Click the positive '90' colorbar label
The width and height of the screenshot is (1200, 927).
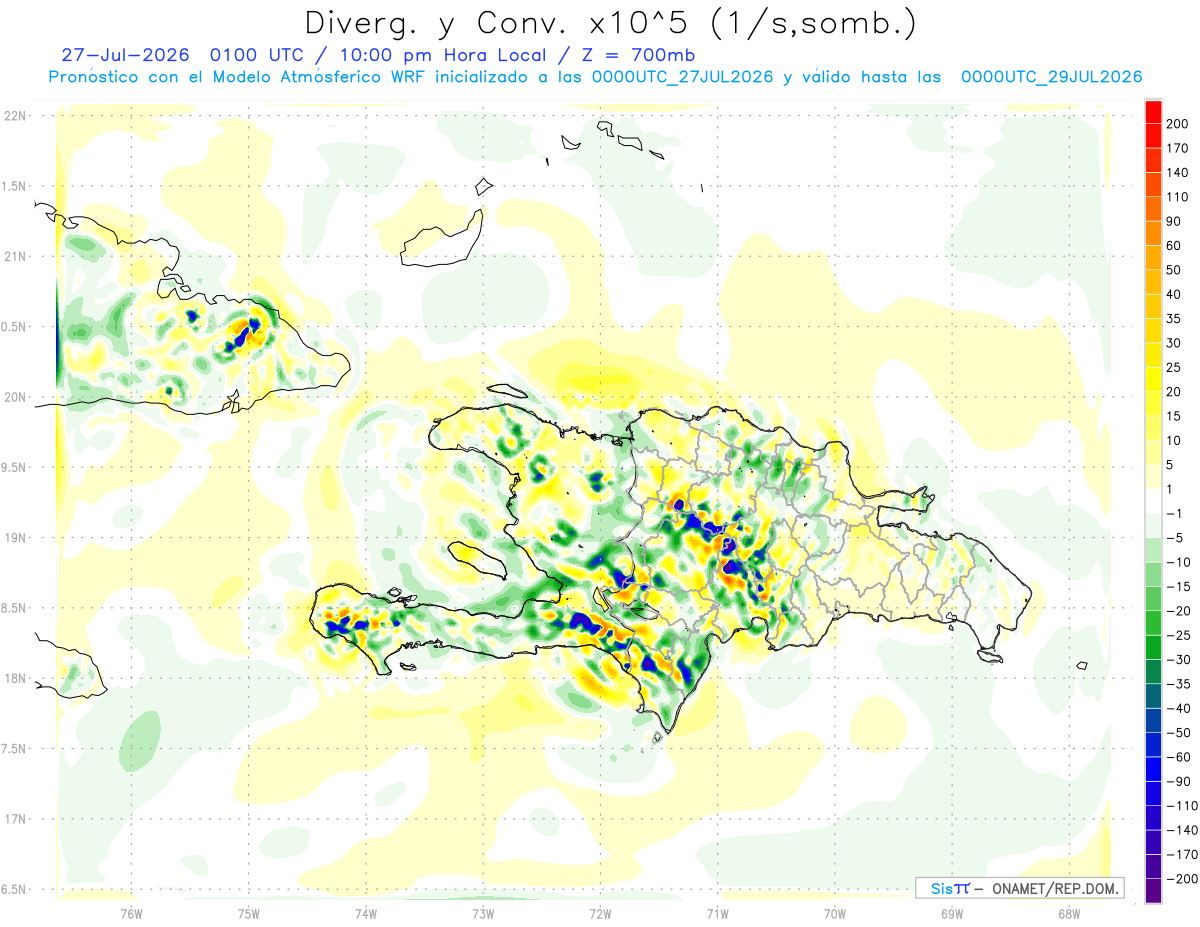[x=1174, y=221]
